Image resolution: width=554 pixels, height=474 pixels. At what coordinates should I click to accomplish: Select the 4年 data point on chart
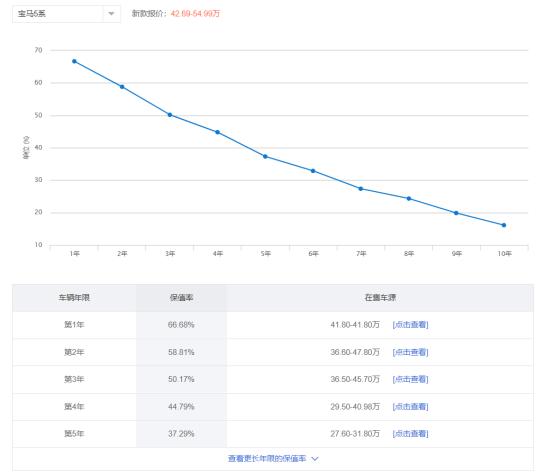tap(218, 132)
